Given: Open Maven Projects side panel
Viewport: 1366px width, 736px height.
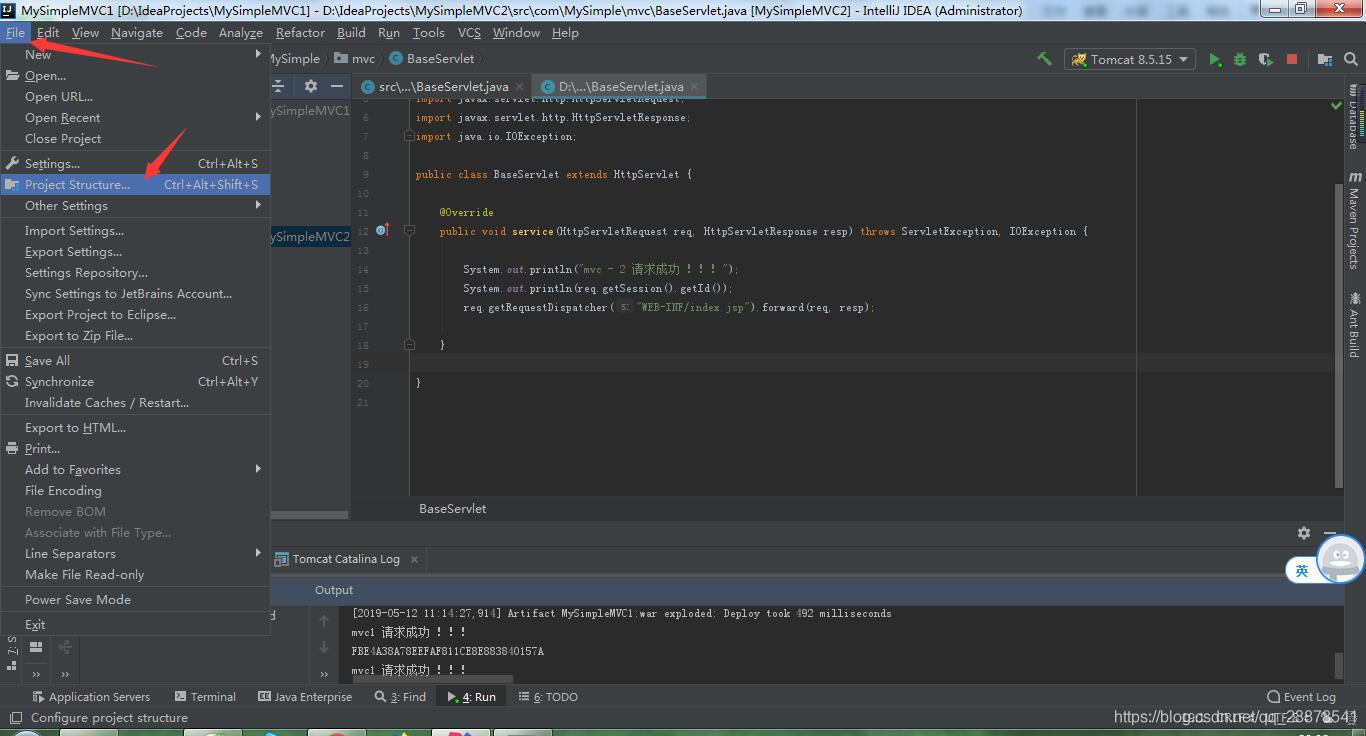Looking at the screenshot, I should pos(1354,221).
